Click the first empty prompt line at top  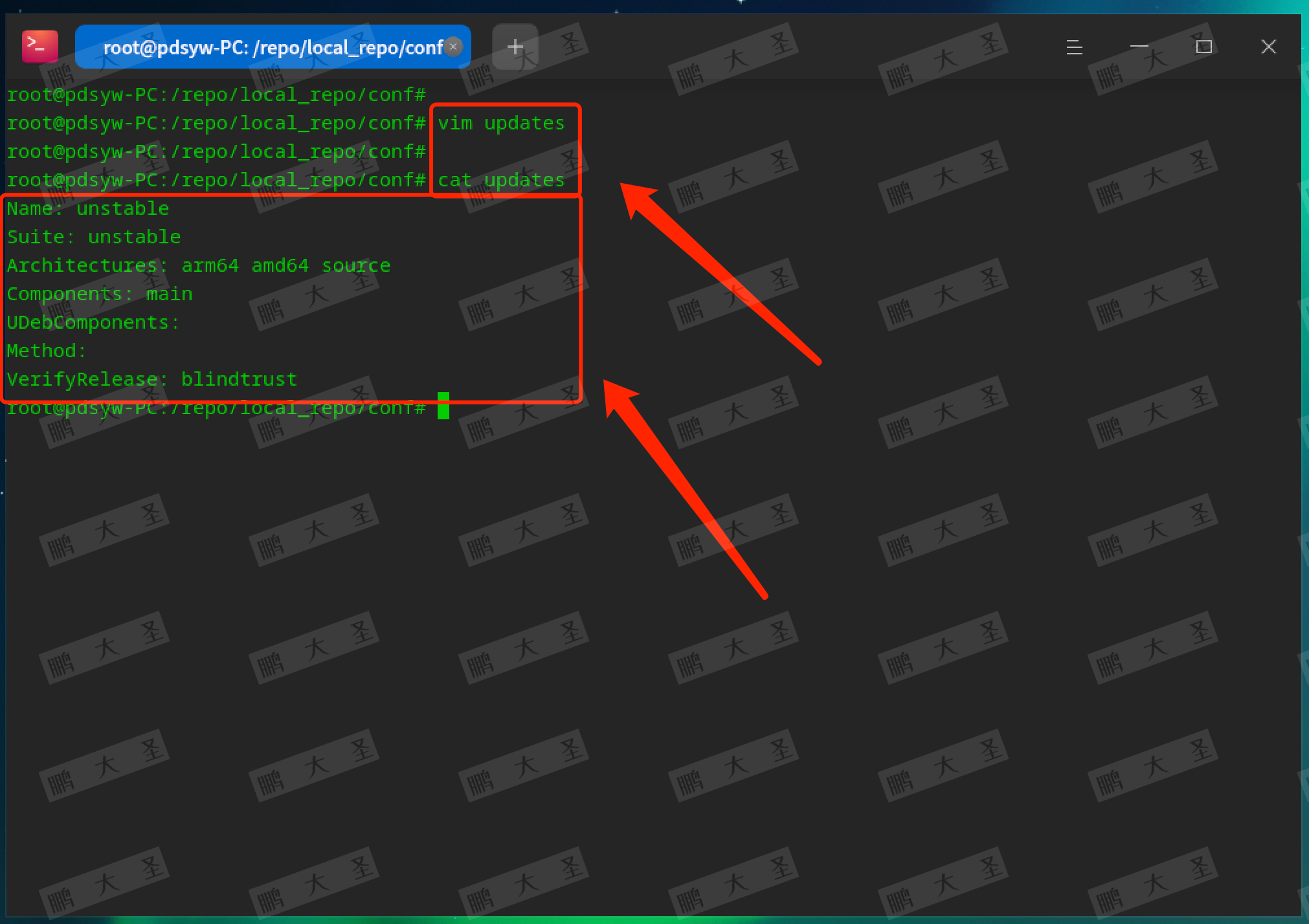click(x=216, y=94)
